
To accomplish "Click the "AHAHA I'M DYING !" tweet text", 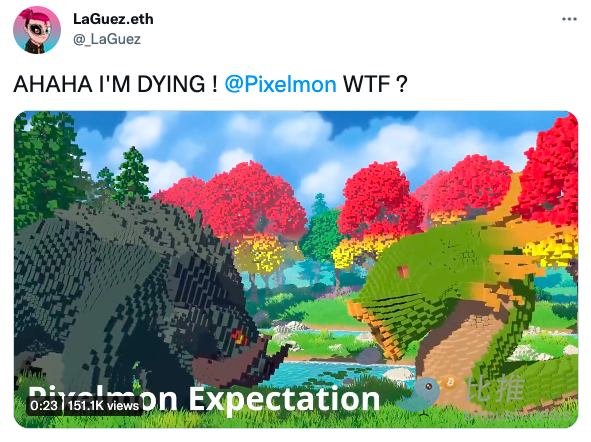I will point(115,84).
